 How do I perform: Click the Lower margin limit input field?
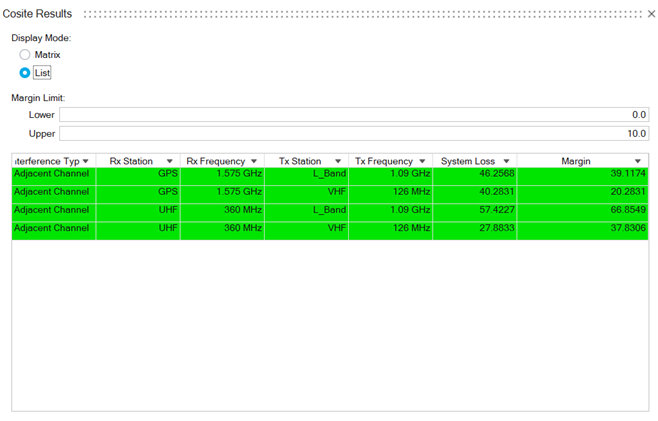click(x=354, y=115)
